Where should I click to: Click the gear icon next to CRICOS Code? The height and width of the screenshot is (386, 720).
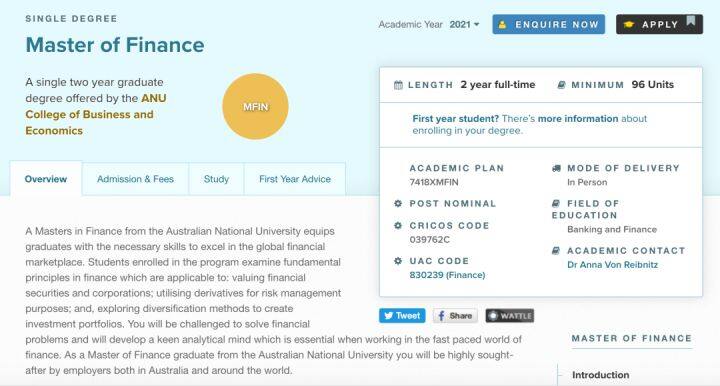coord(398,225)
